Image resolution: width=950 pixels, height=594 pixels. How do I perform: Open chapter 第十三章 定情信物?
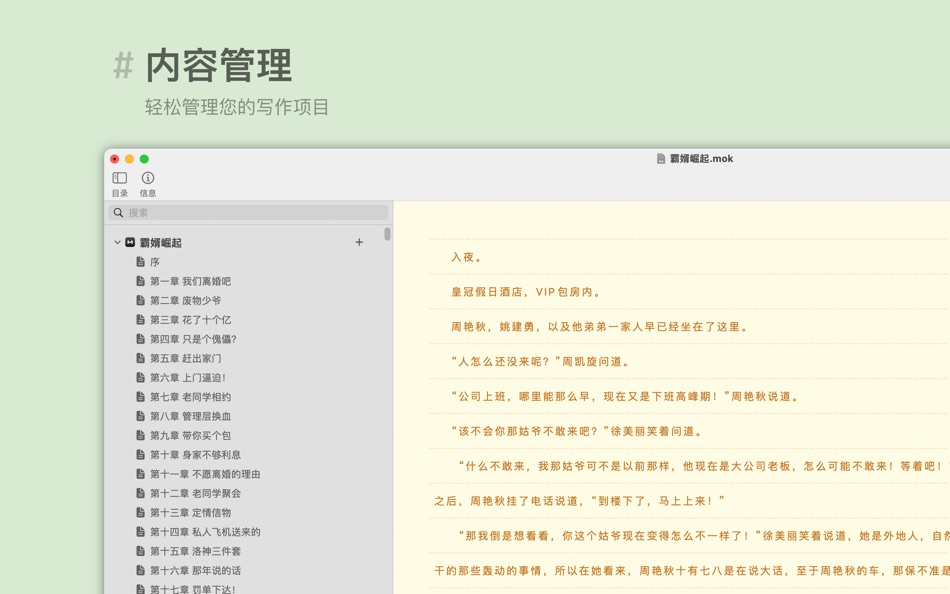pyautogui.click(x=190, y=513)
